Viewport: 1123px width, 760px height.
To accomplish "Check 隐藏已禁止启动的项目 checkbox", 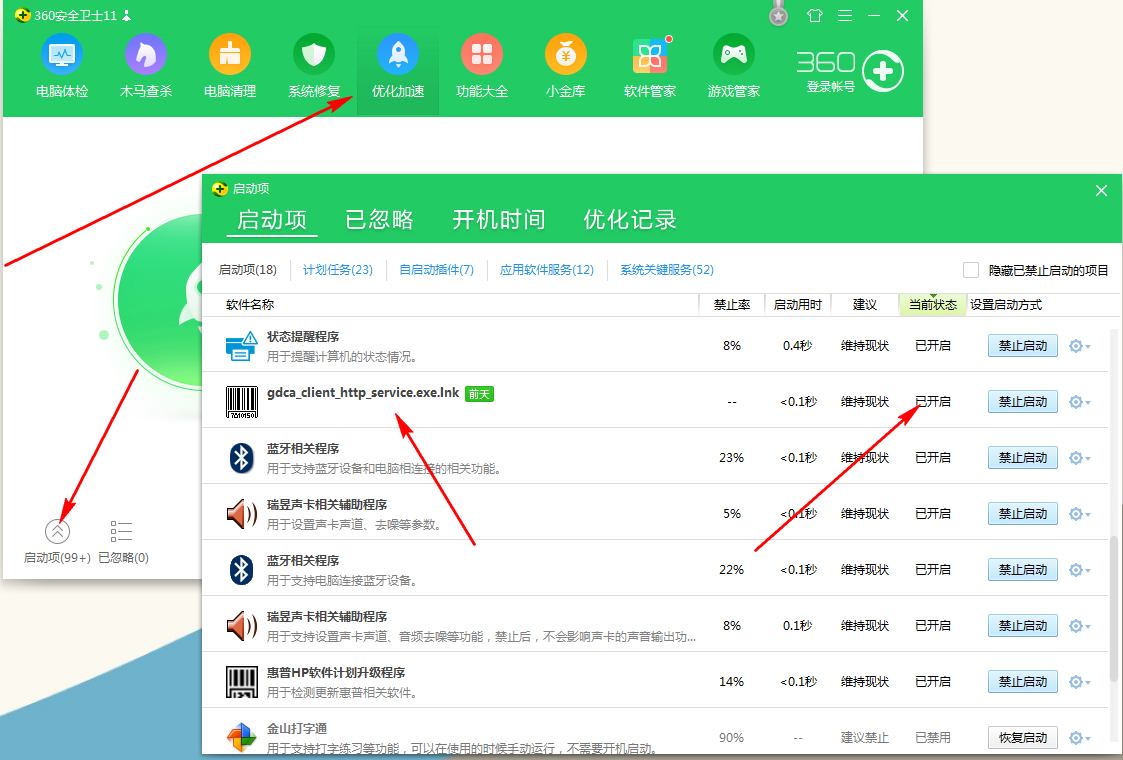I will point(971,270).
